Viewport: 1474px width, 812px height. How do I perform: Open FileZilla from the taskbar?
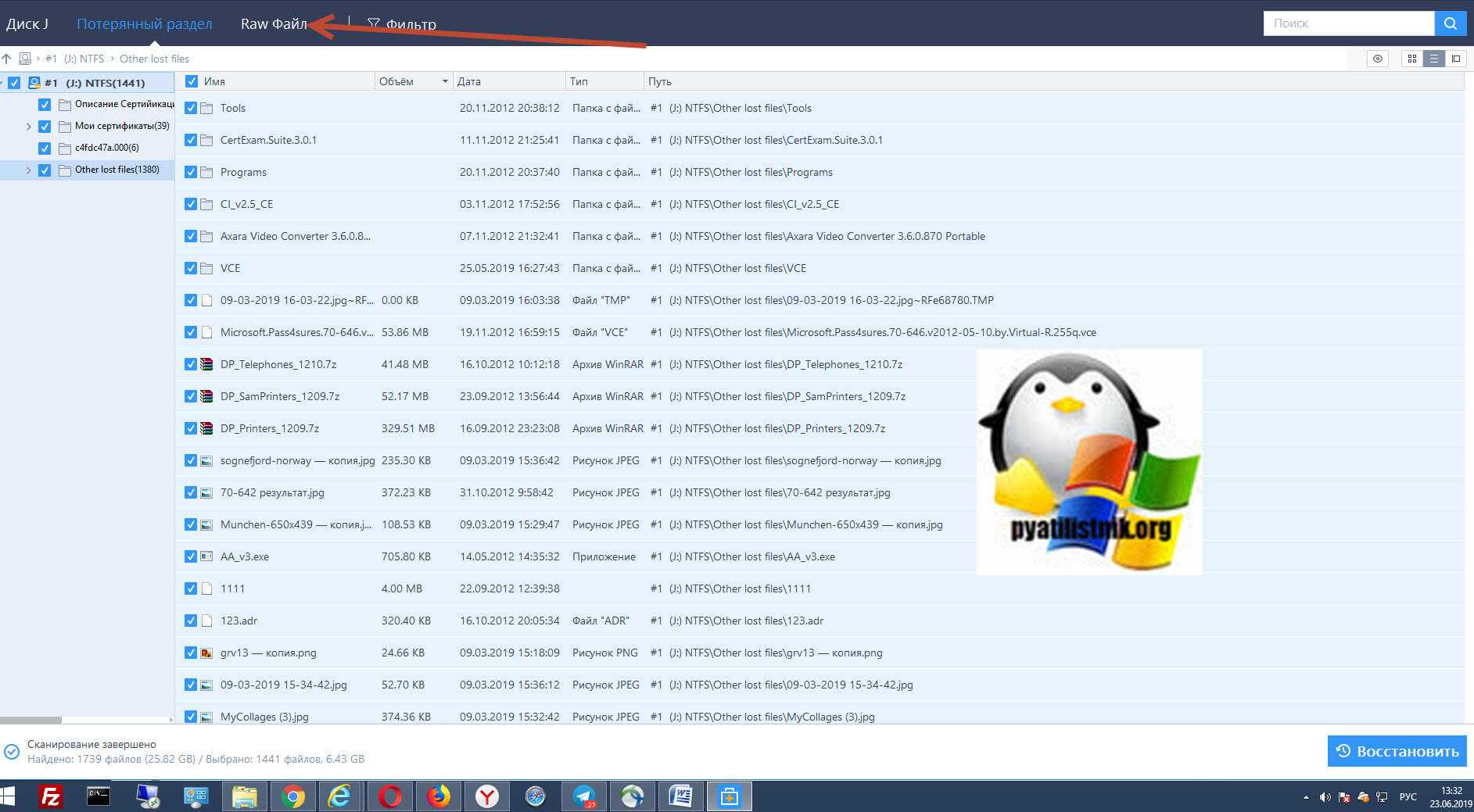[x=51, y=796]
